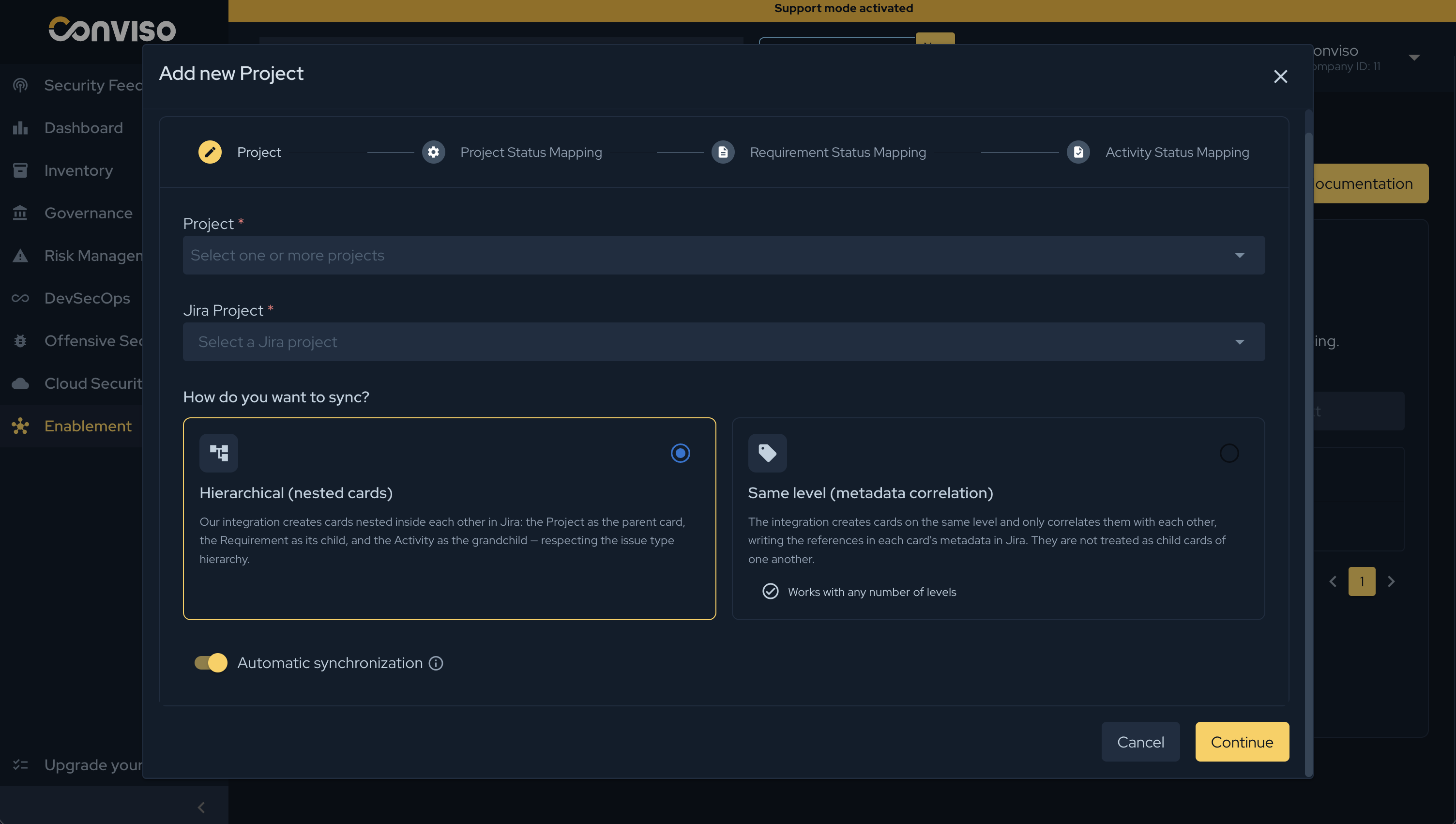
Task: Click the 'Add new Project' dialog title
Action: click(x=231, y=73)
